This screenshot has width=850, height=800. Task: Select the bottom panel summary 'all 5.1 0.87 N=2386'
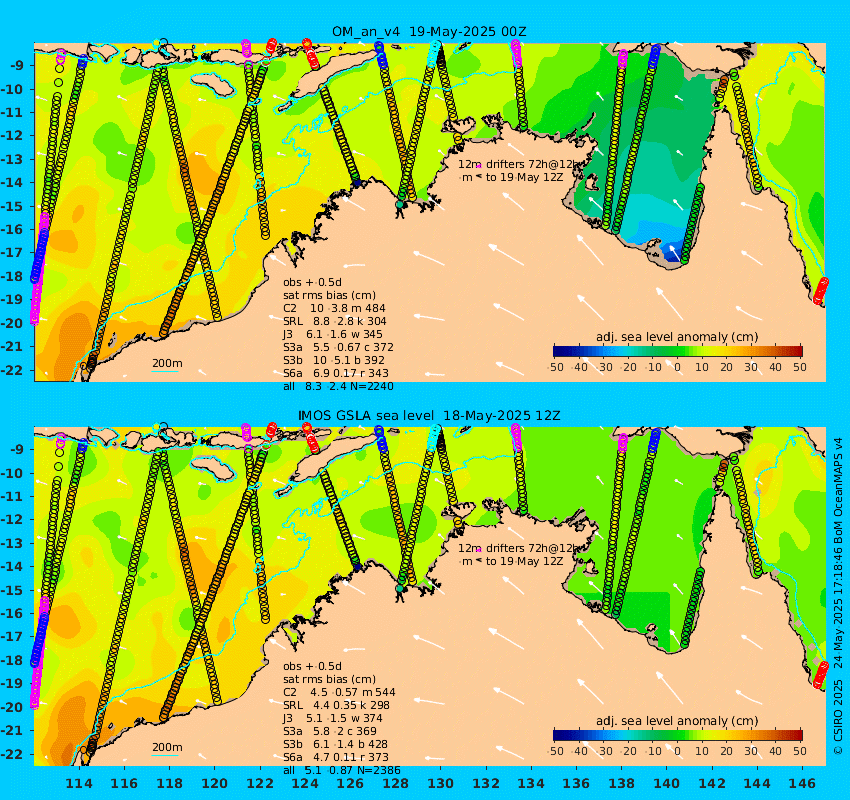coord(342,771)
